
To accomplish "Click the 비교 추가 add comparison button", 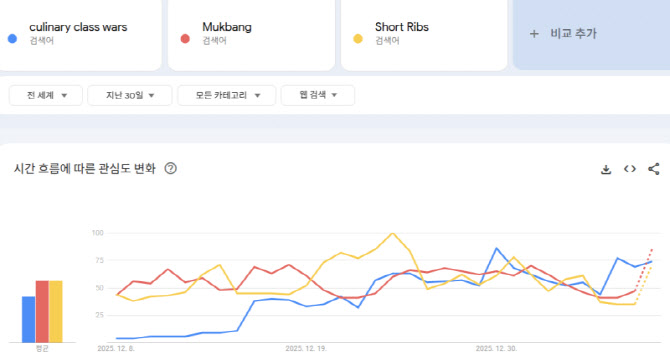I will [x=591, y=34].
